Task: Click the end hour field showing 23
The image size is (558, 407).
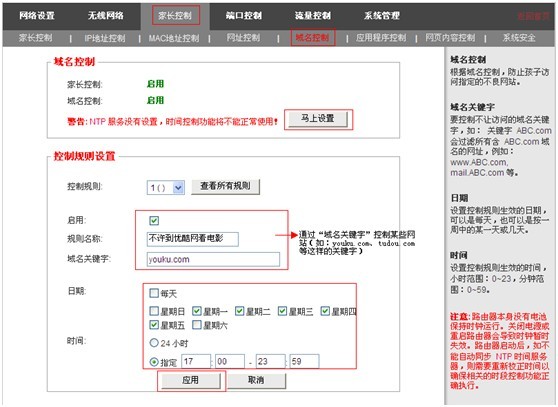Action: [x=270, y=361]
